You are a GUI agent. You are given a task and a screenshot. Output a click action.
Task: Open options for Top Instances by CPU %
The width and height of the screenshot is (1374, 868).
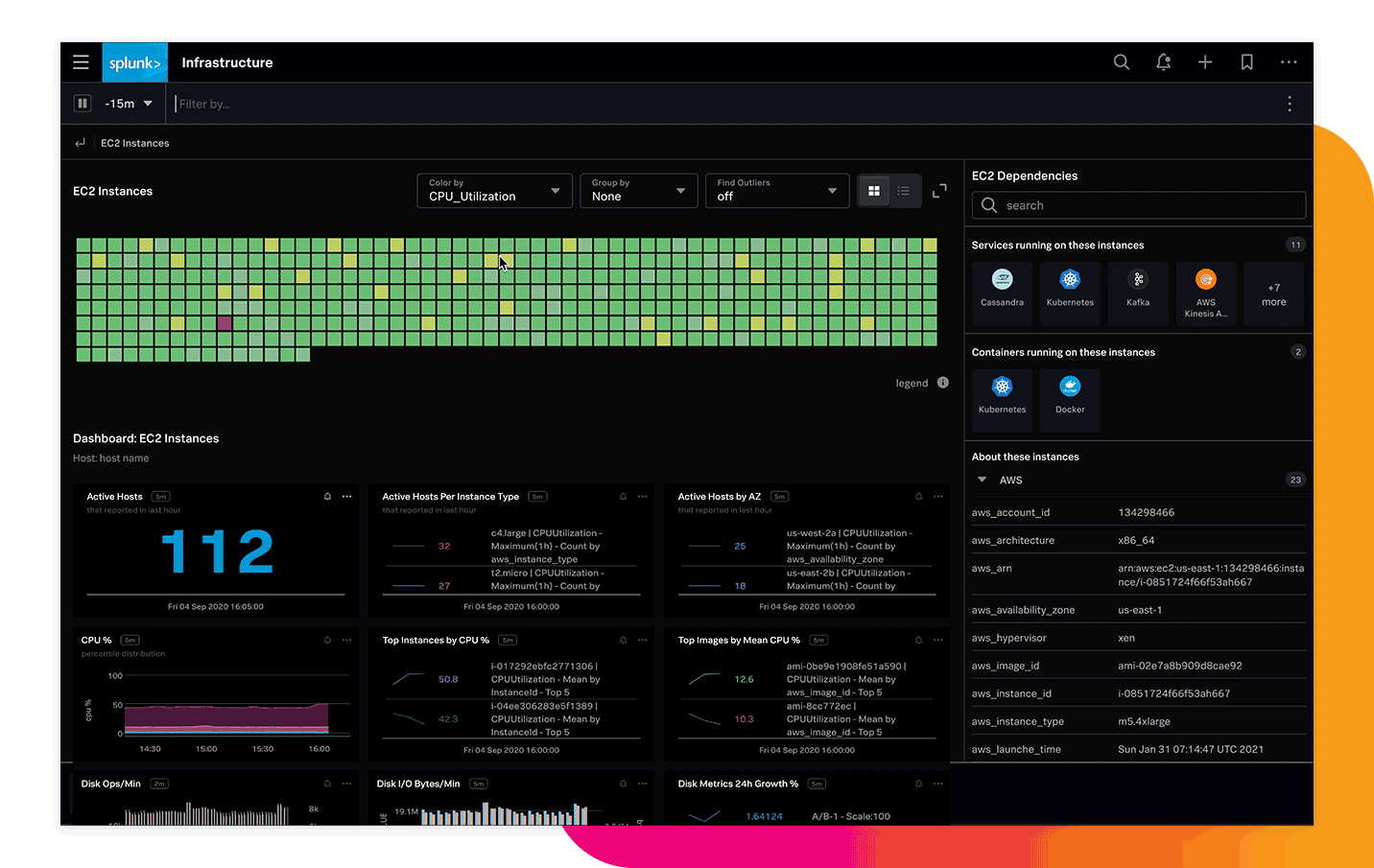[x=643, y=640]
